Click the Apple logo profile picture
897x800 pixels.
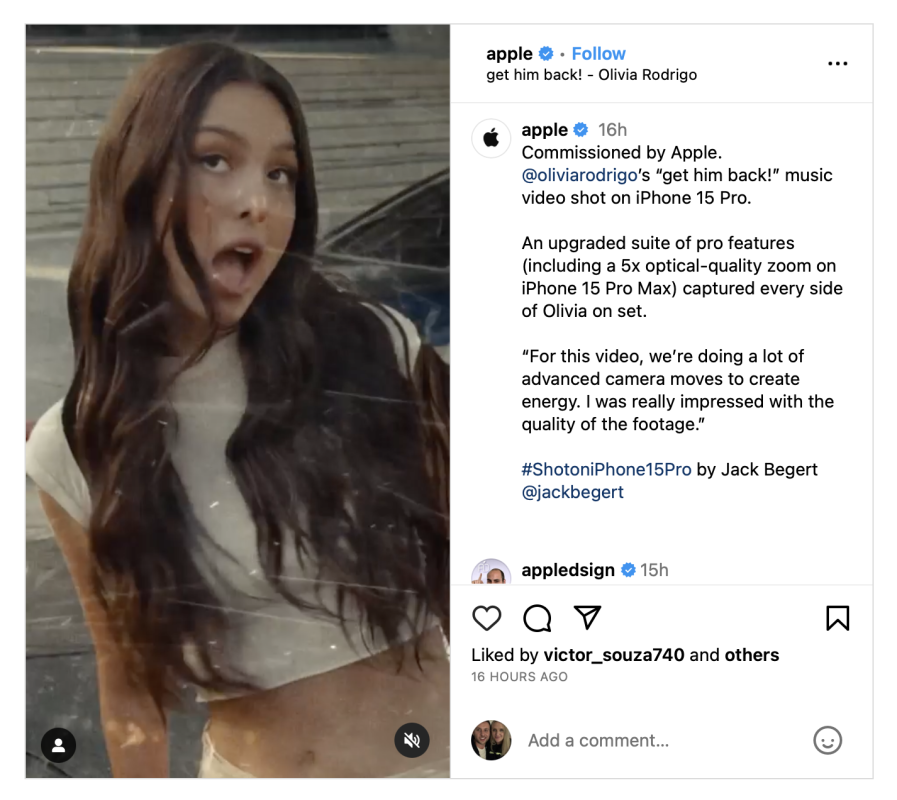click(491, 139)
